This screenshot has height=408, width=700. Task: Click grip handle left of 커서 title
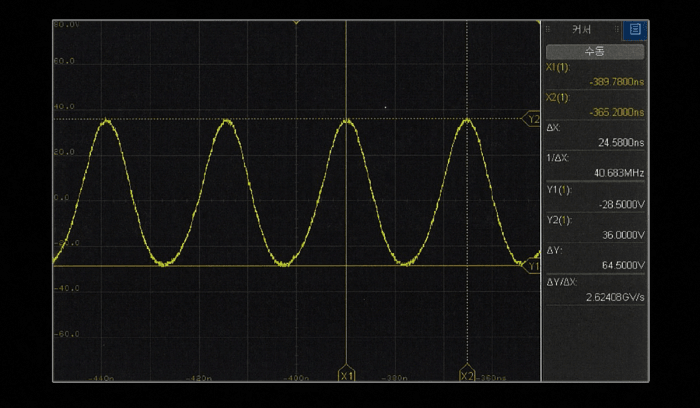pos(548,30)
